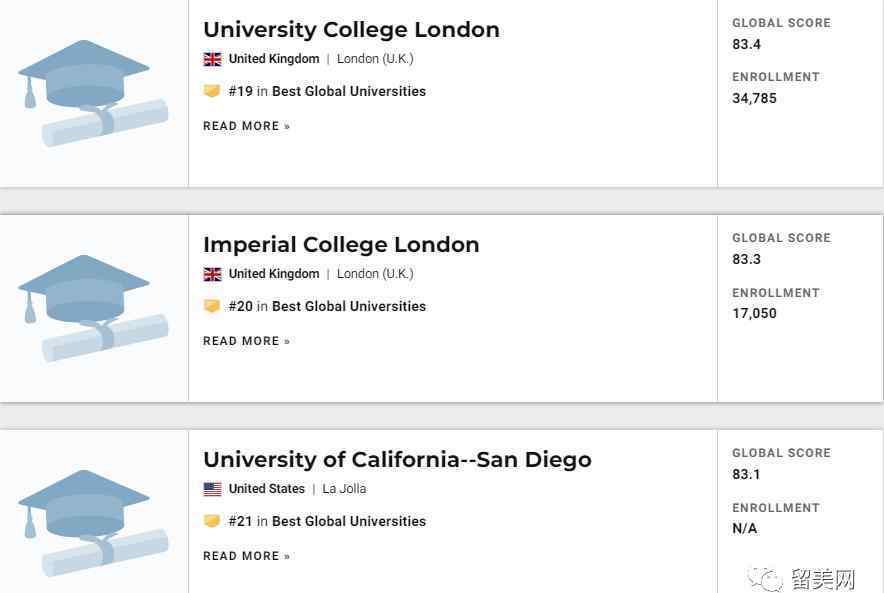
Task: Click the yellow badge icon next to #19
Action: click(211, 91)
